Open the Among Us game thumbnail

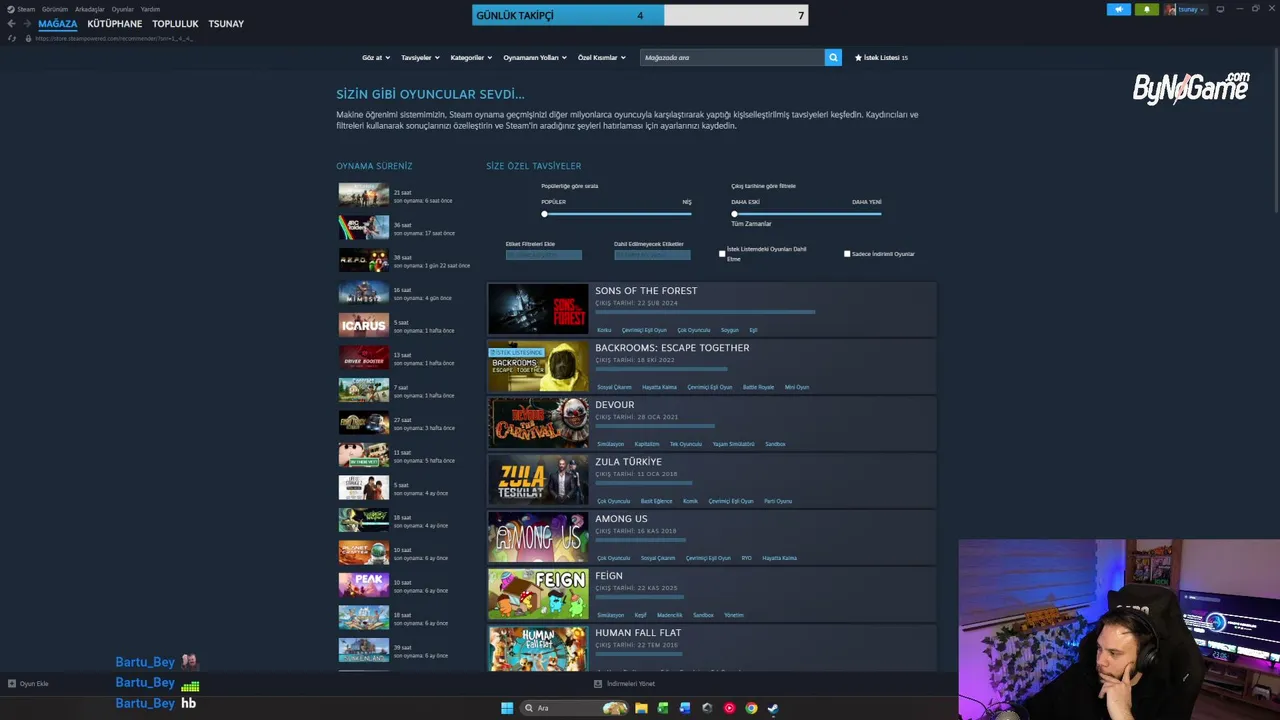click(538, 537)
